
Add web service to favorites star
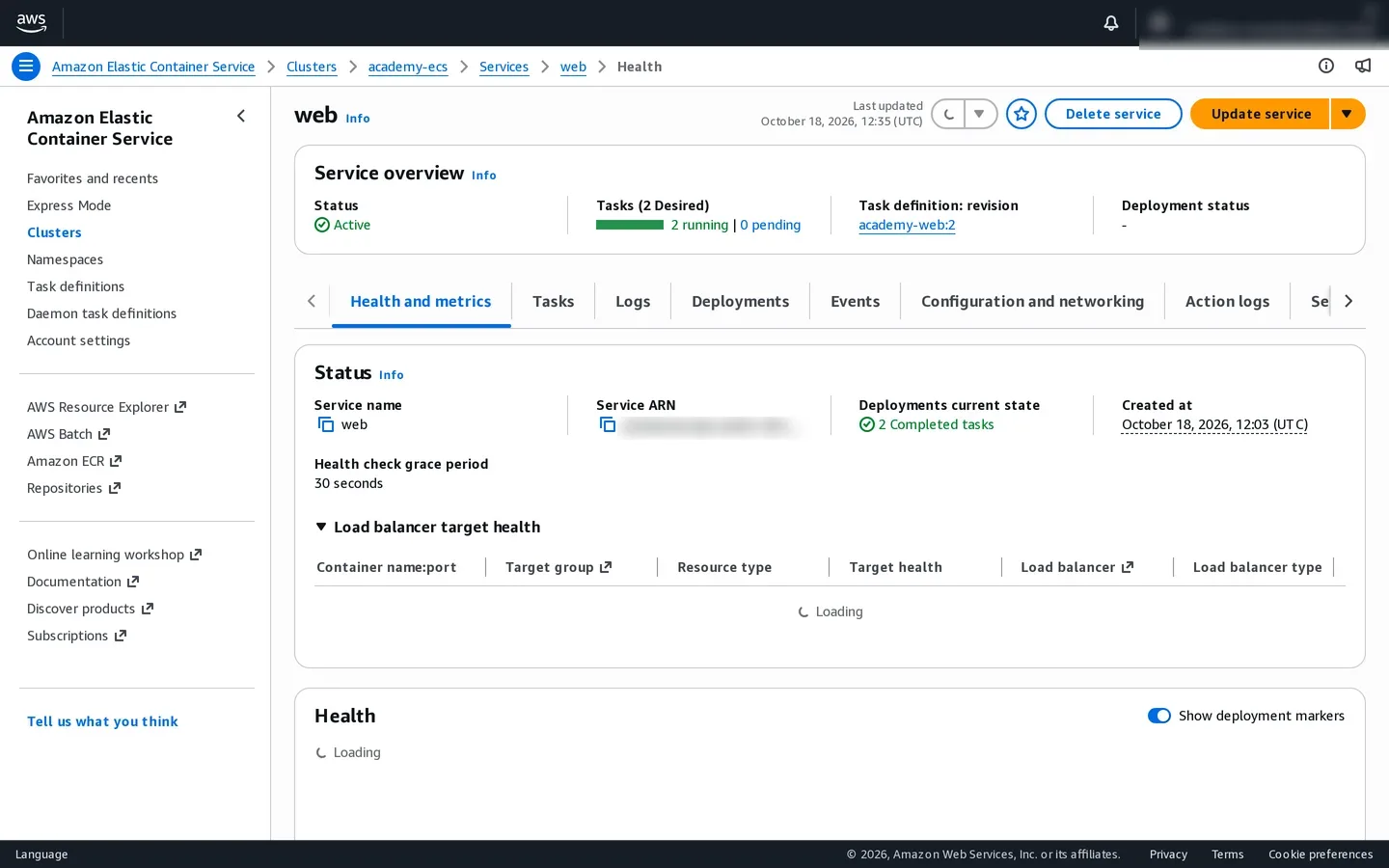1021,114
